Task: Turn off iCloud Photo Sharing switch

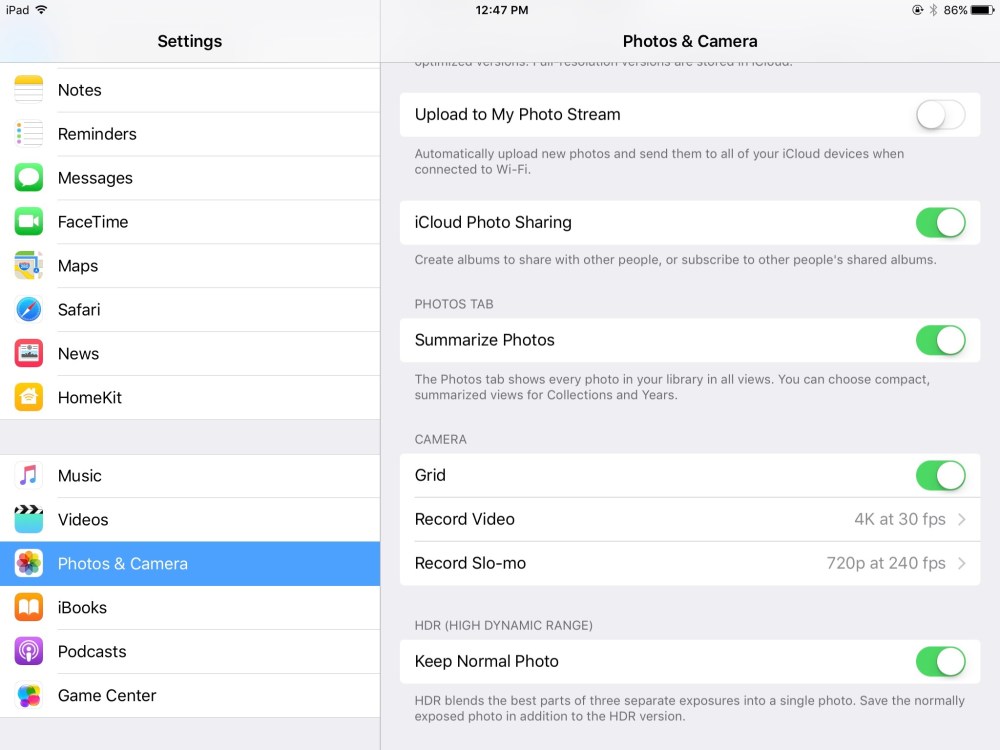Action: tap(940, 223)
